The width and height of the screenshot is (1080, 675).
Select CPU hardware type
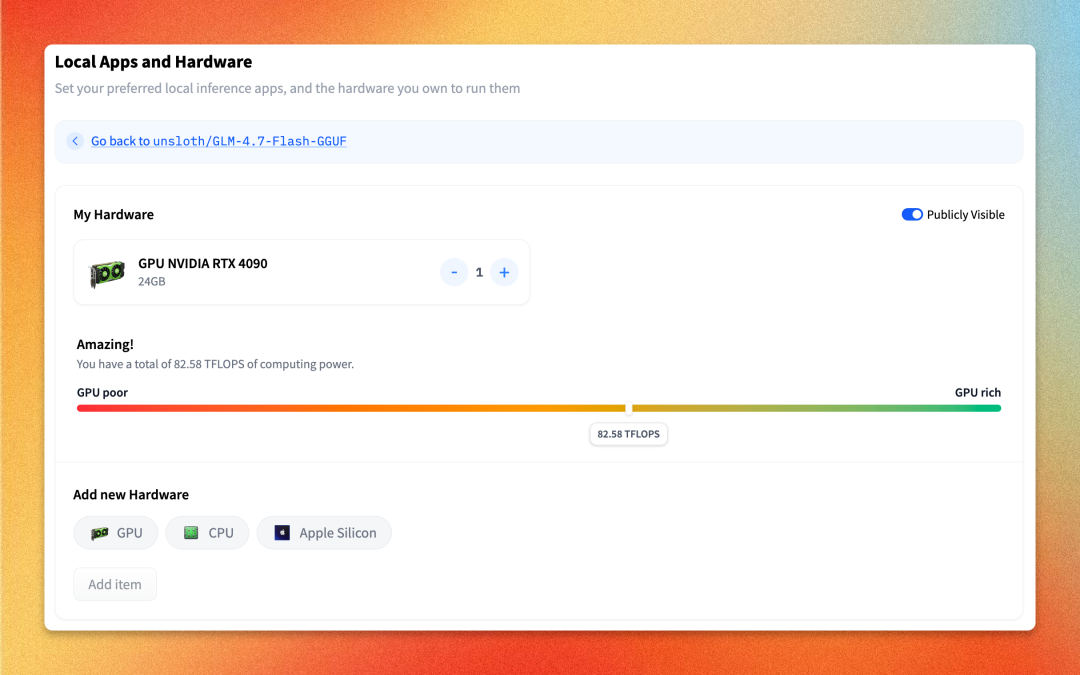[x=207, y=532]
